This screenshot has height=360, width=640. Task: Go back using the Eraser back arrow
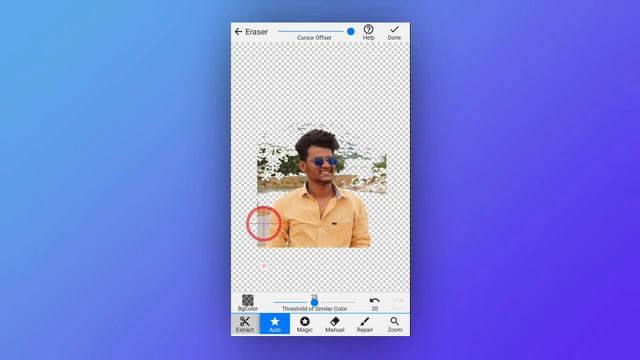coord(238,31)
